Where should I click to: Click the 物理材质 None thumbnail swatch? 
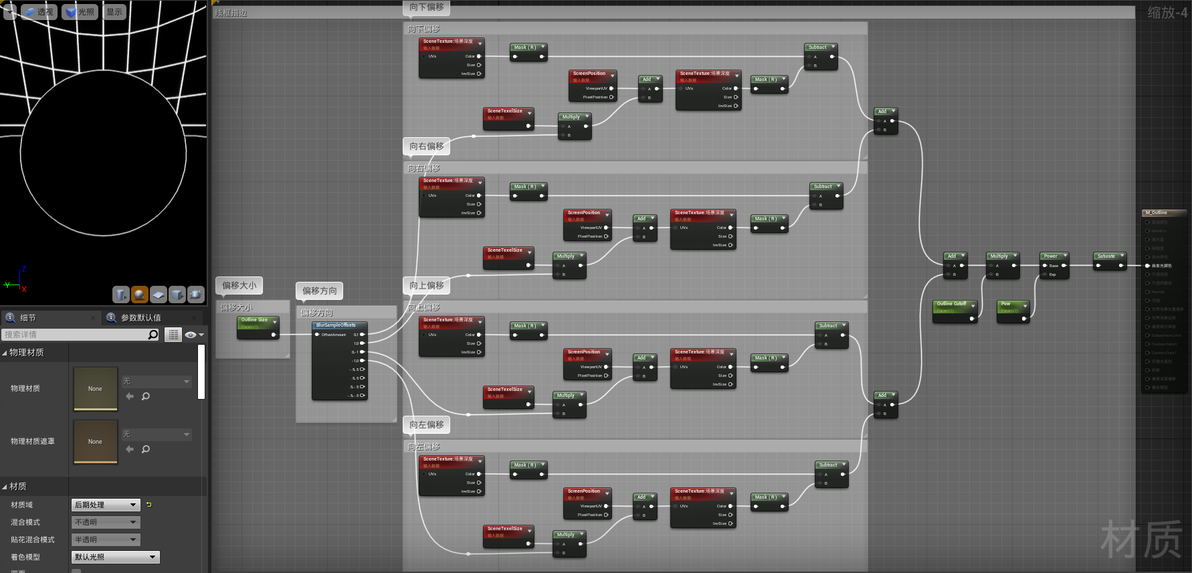pos(95,389)
